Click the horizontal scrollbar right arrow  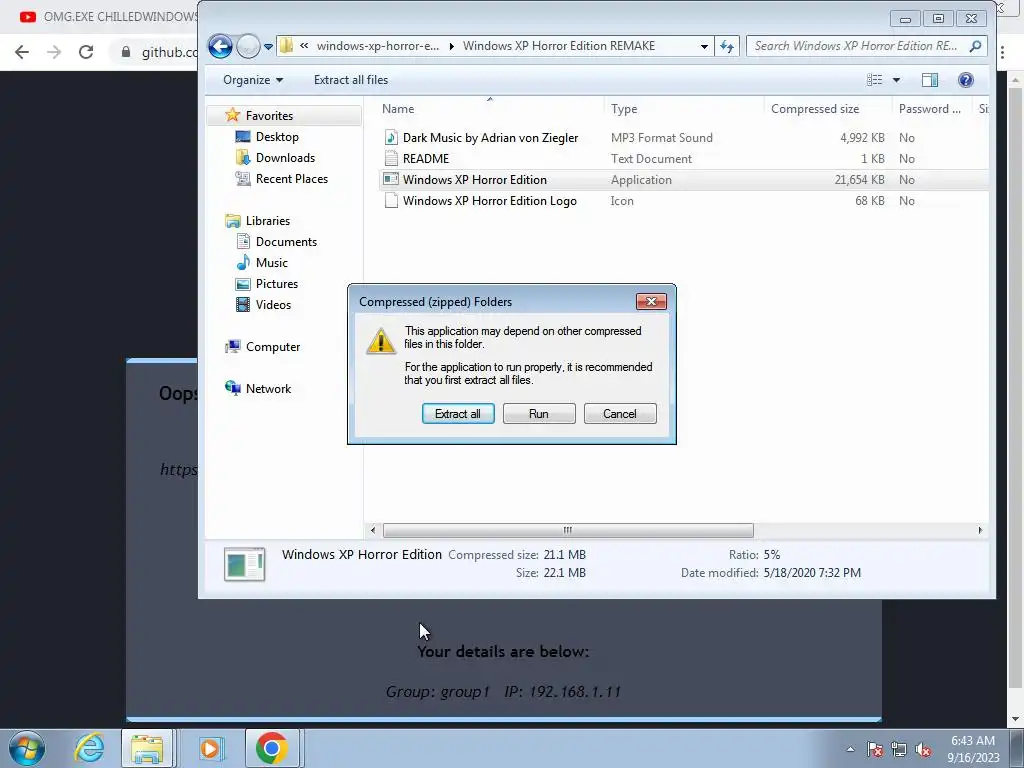[x=980, y=530]
